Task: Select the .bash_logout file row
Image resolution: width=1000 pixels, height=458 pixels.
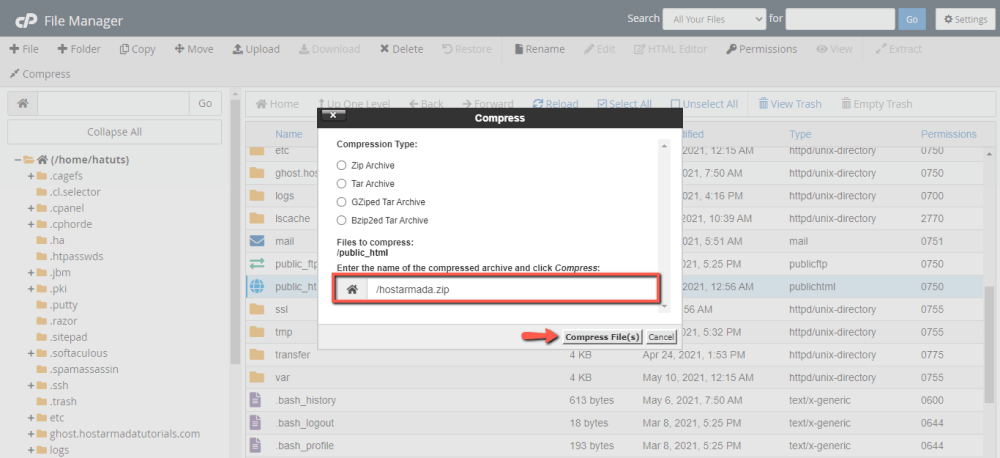Action: 616,423
